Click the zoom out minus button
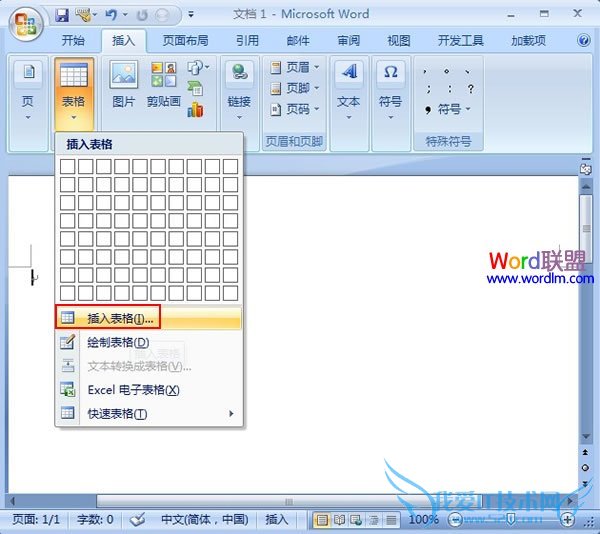Viewport: 600px width, 534px height. coord(455,519)
